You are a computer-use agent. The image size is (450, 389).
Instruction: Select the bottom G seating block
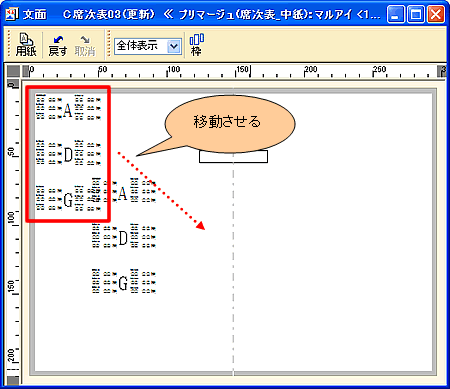tap(124, 281)
